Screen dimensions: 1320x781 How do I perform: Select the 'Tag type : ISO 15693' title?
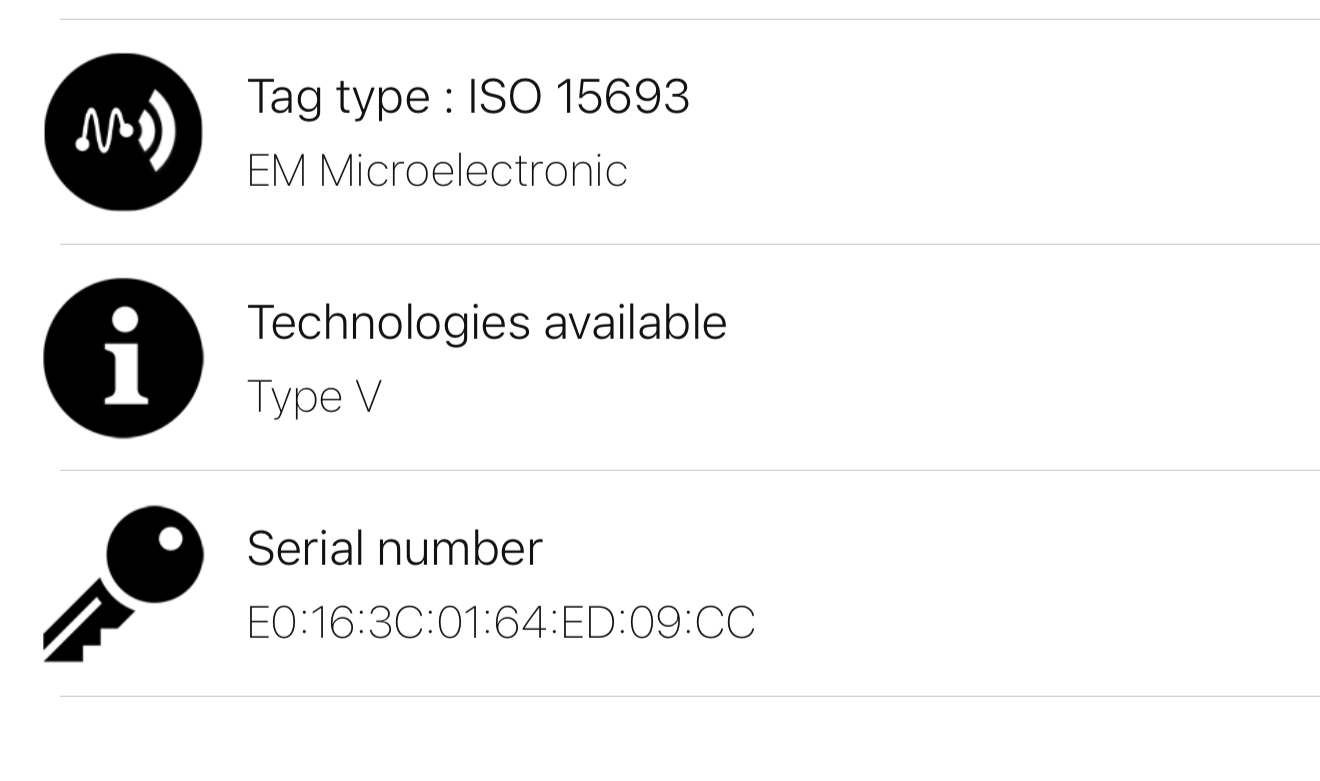point(468,97)
